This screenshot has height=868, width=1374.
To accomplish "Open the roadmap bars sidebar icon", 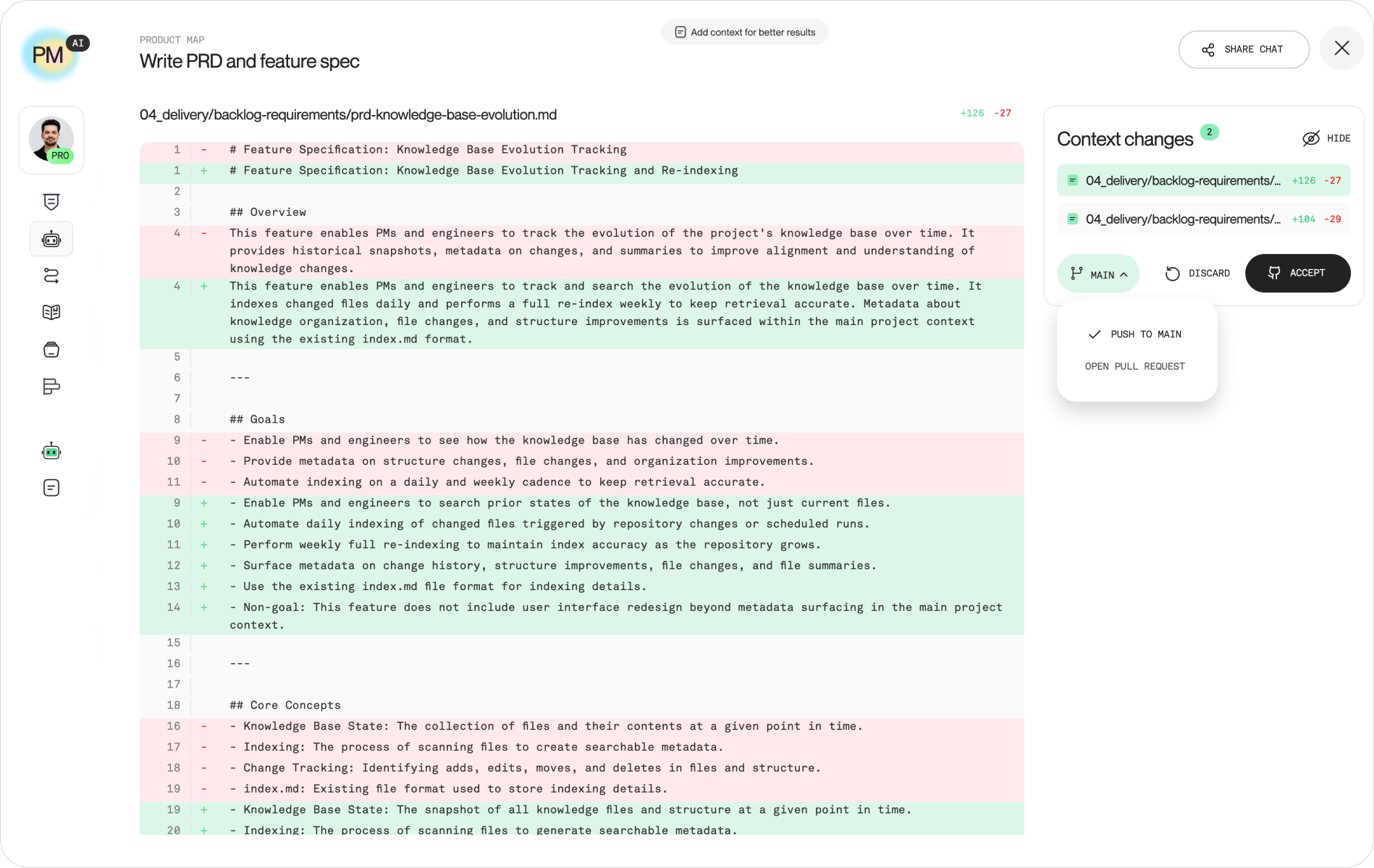I will coord(51,387).
